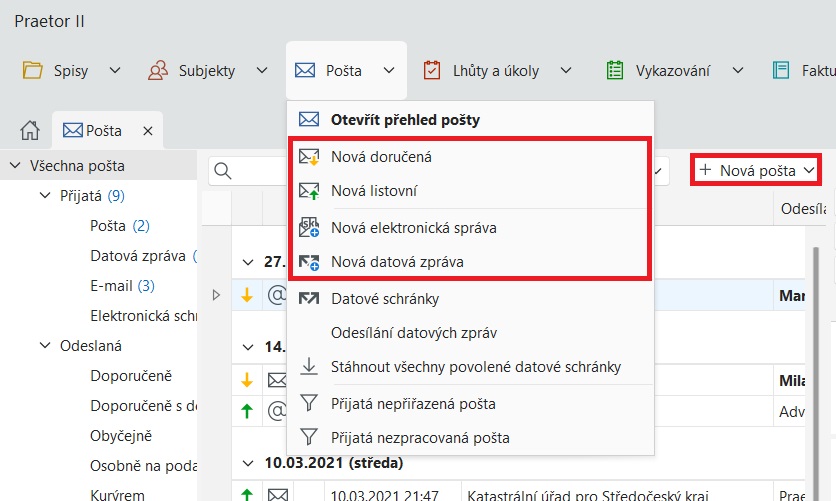Click Stáhnout všechny povolené datové schránky
This screenshot has width=836, height=501.
476,366
